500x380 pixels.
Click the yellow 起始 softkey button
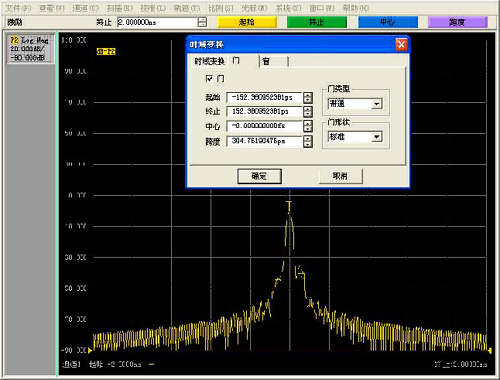coord(247,22)
